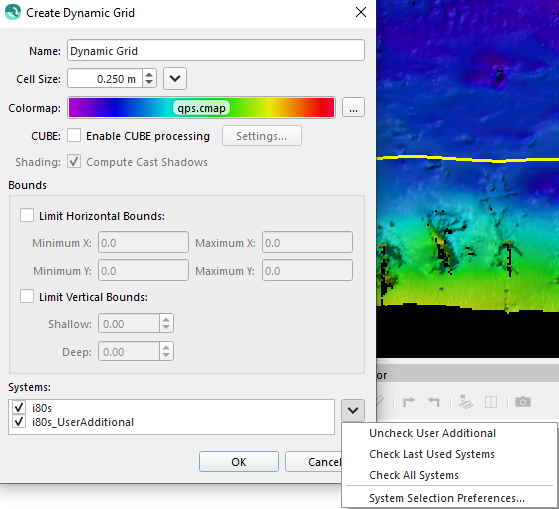Click the sonar swath grid icon
The width and height of the screenshot is (559, 509).
click(465, 402)
